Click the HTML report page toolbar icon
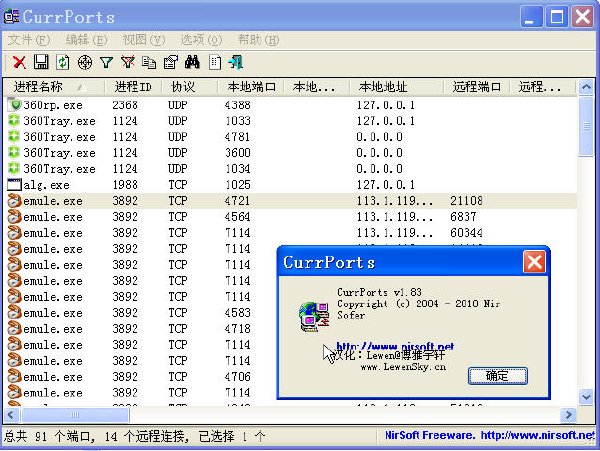Viewport: 600px width, 451px height. point(215,62)
